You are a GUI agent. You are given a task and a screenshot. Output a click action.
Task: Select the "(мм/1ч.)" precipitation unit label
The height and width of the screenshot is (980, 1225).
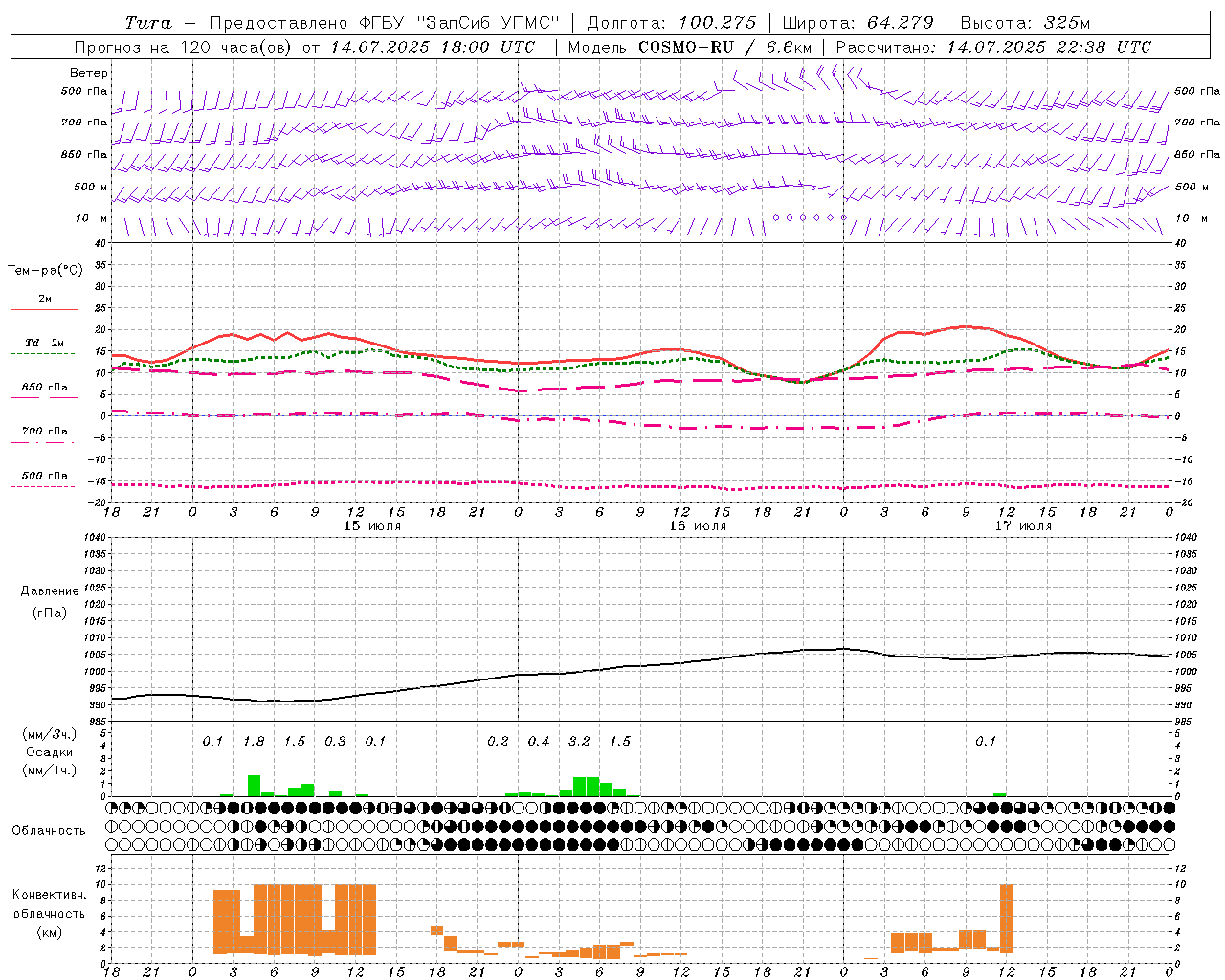coord(50,770)
